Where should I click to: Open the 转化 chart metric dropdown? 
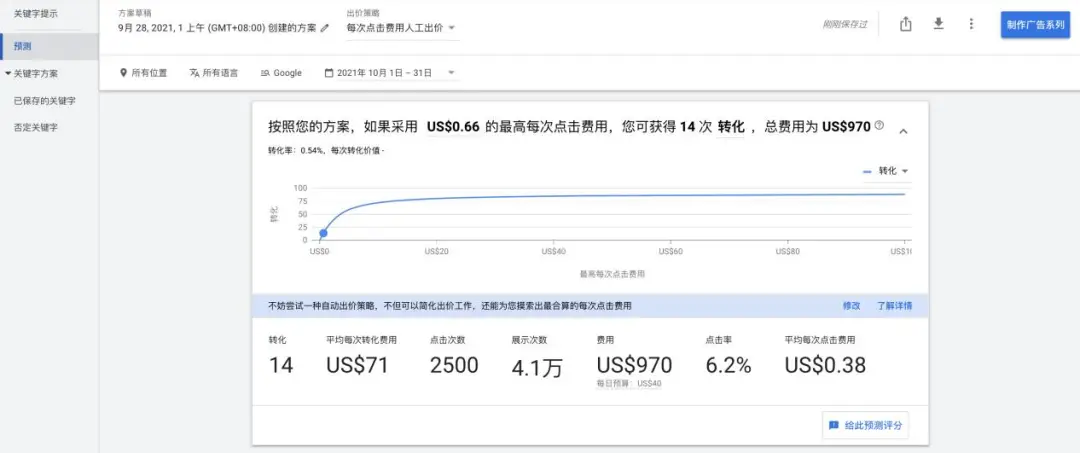[886, 171]
